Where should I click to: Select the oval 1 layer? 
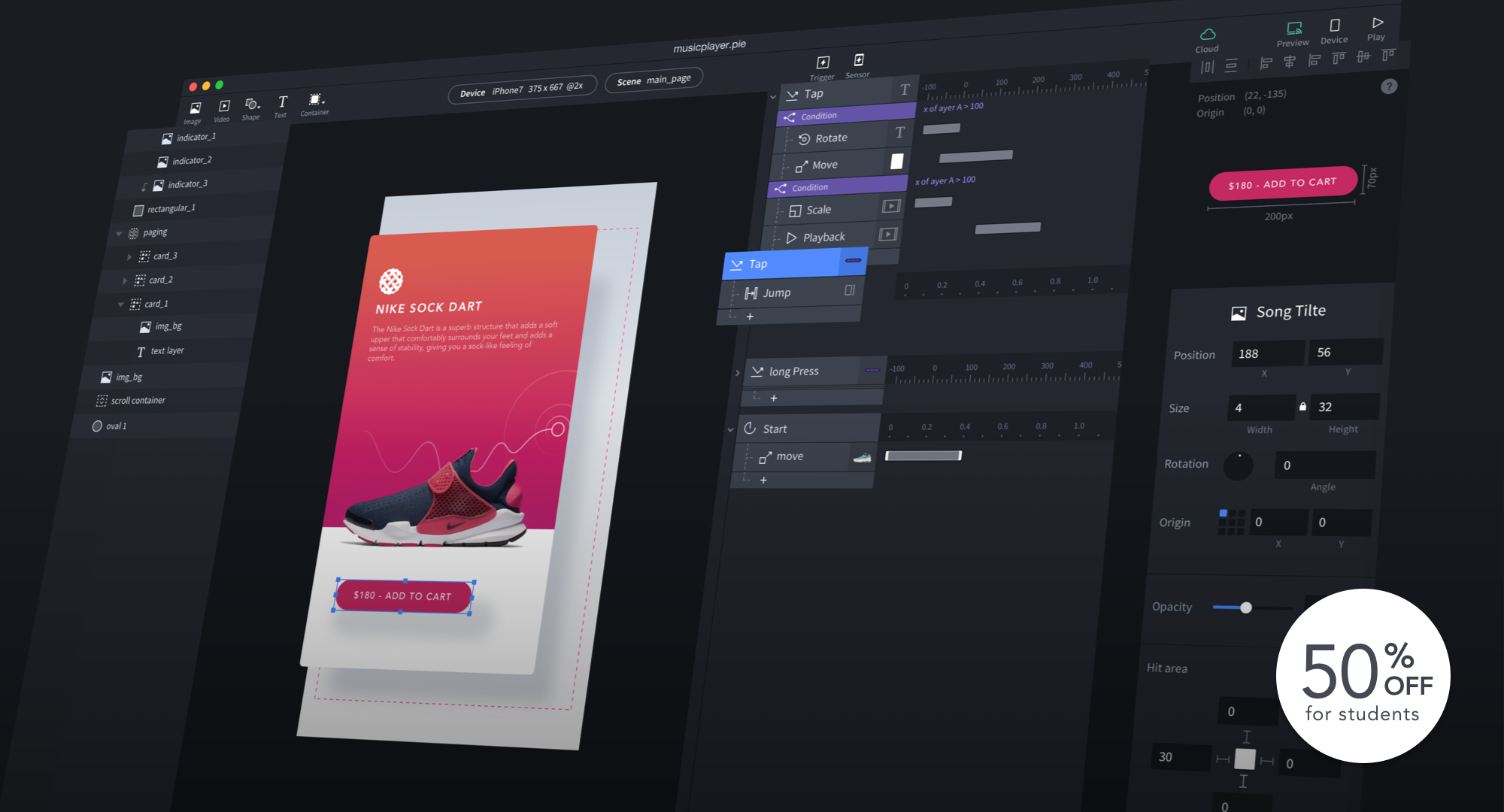pyautogui.click(x=110, y=426)
